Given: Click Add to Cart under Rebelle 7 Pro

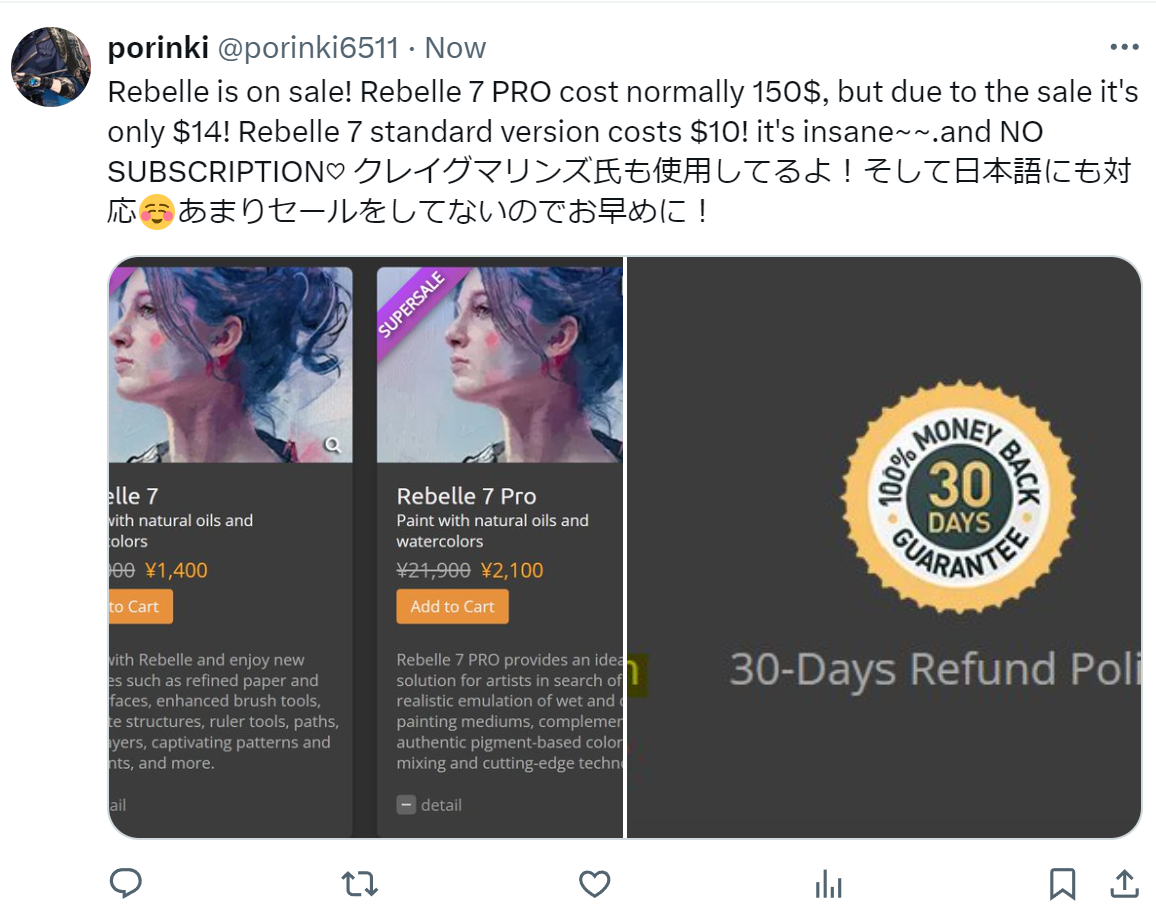Looking at the screenshot, I should tap(453, 607).
